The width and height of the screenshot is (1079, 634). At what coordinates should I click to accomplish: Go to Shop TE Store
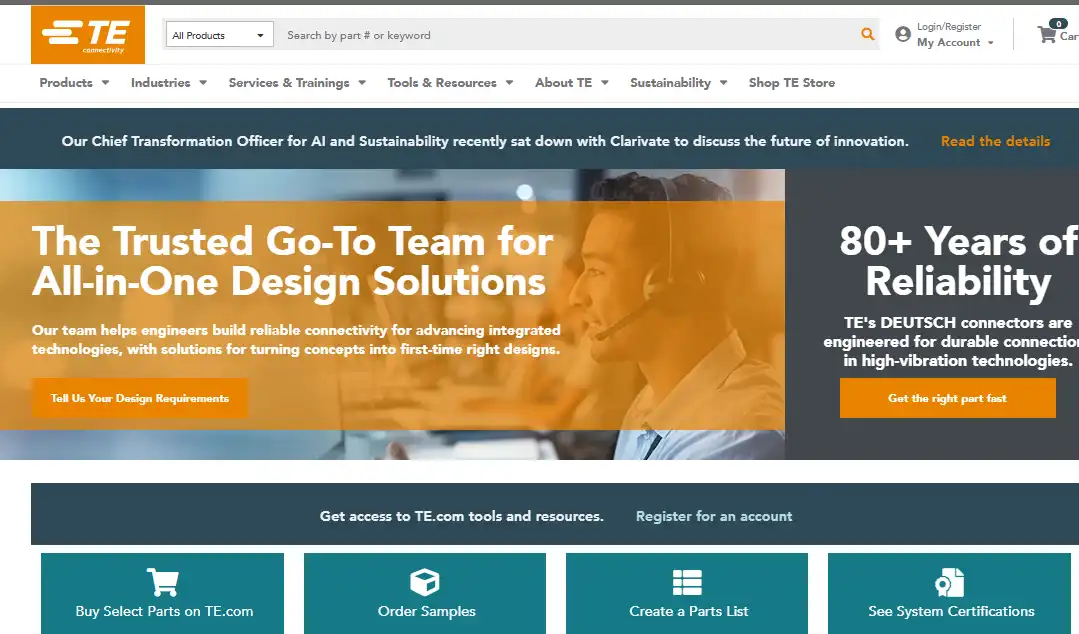792,83
